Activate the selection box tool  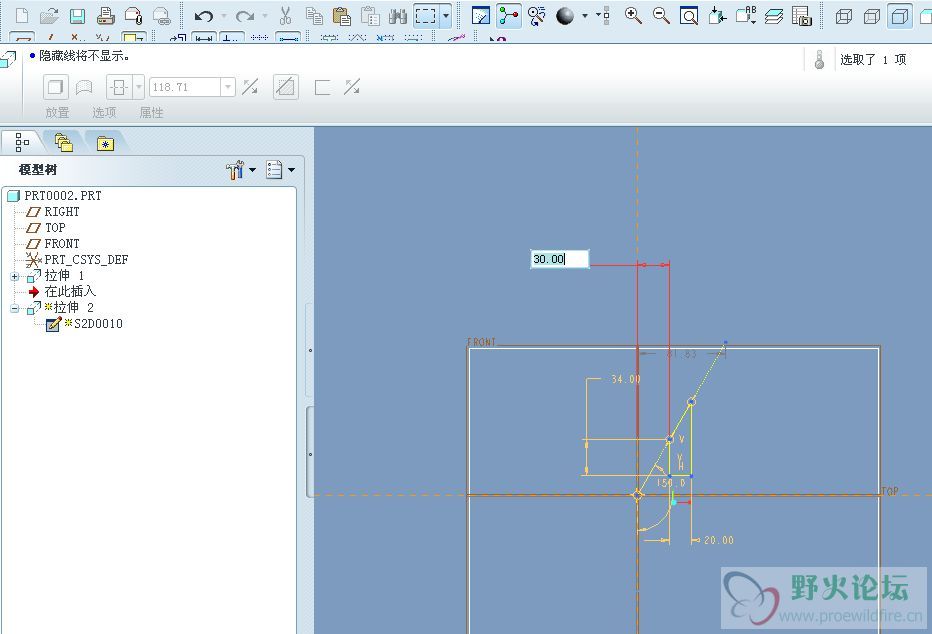point(426,16)
